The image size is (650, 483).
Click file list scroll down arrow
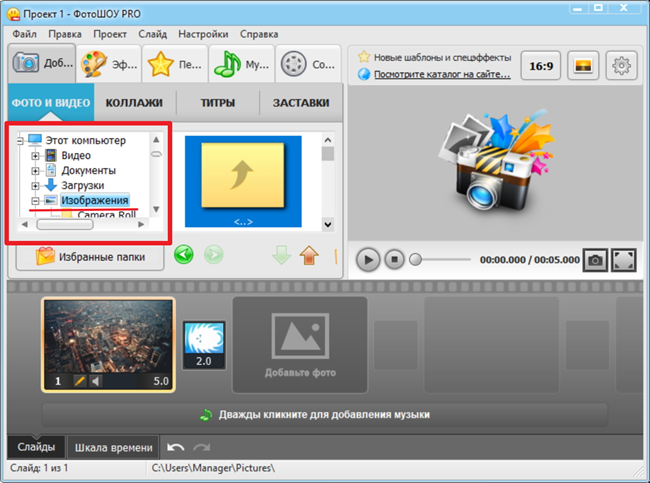[x=328, y=225]
